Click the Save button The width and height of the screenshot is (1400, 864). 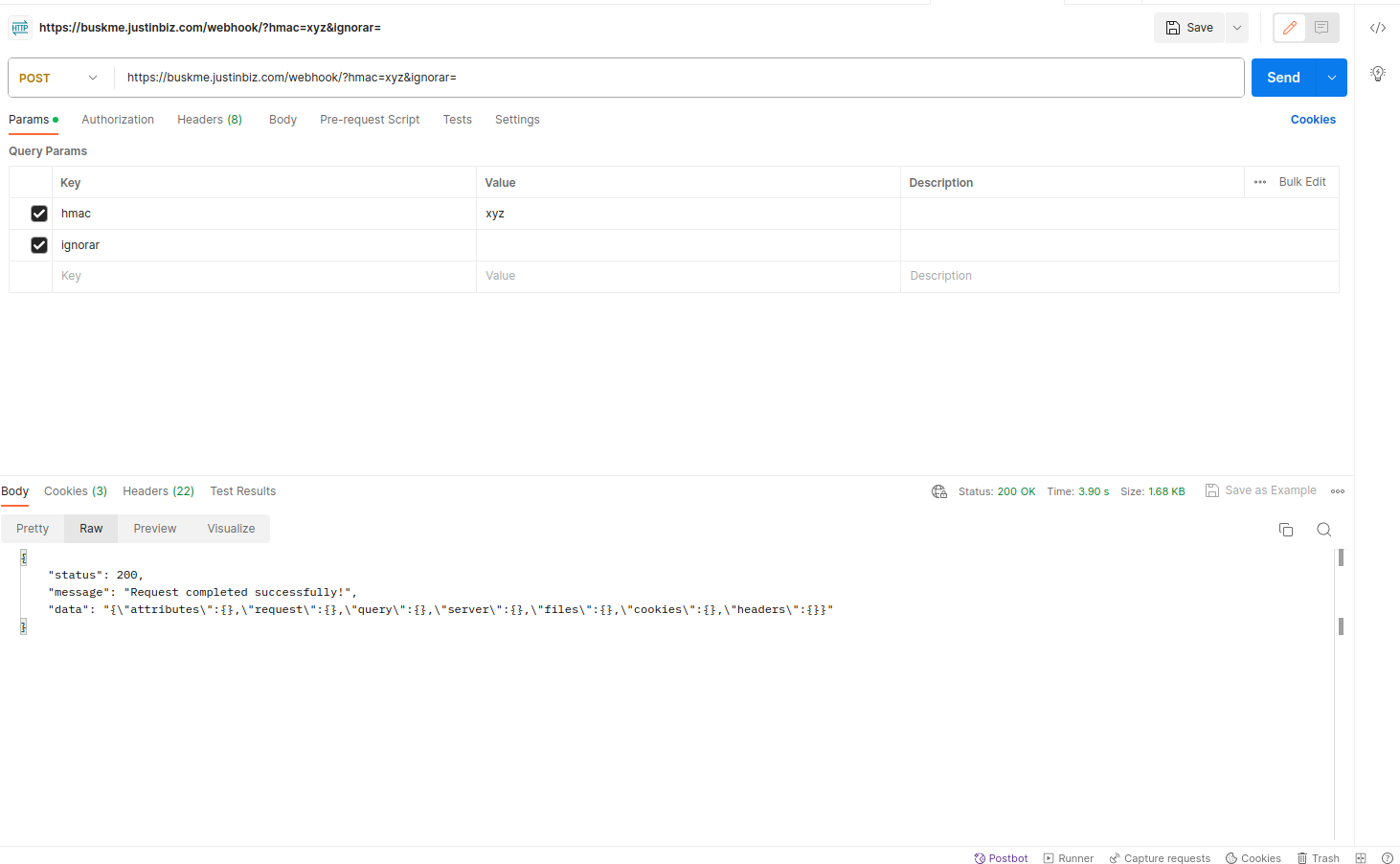(x=1189, y=28)
